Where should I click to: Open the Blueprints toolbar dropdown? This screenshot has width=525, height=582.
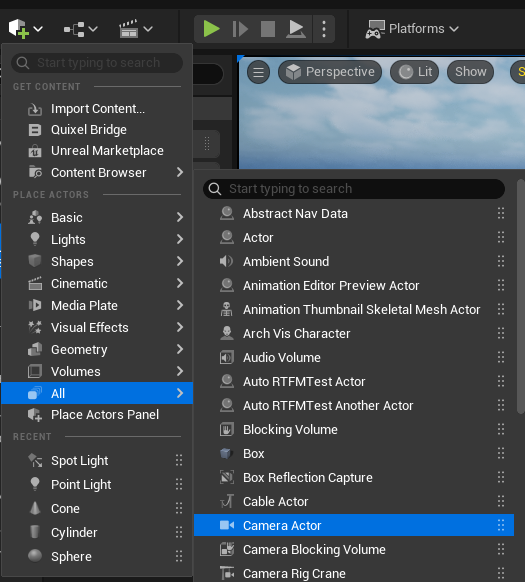[x=81, y=29]
